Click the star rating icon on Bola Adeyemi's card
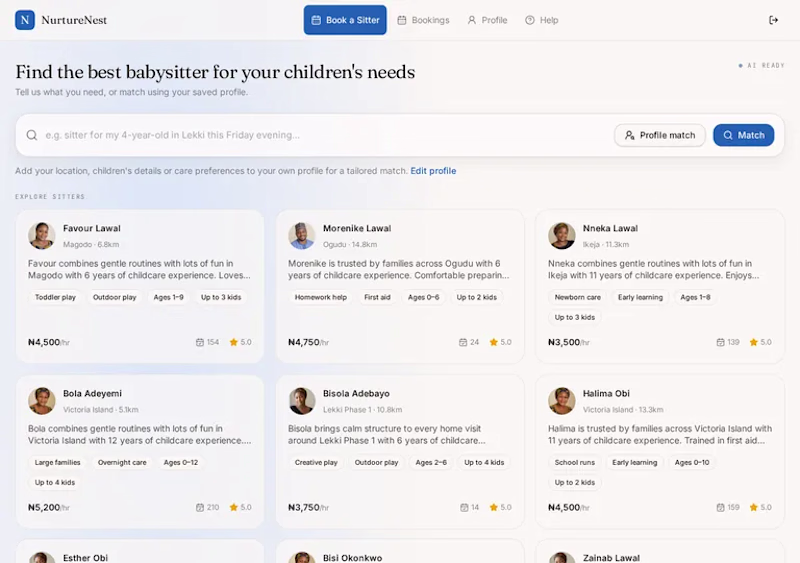Screen dimensions: 800x563 [234, 507]
